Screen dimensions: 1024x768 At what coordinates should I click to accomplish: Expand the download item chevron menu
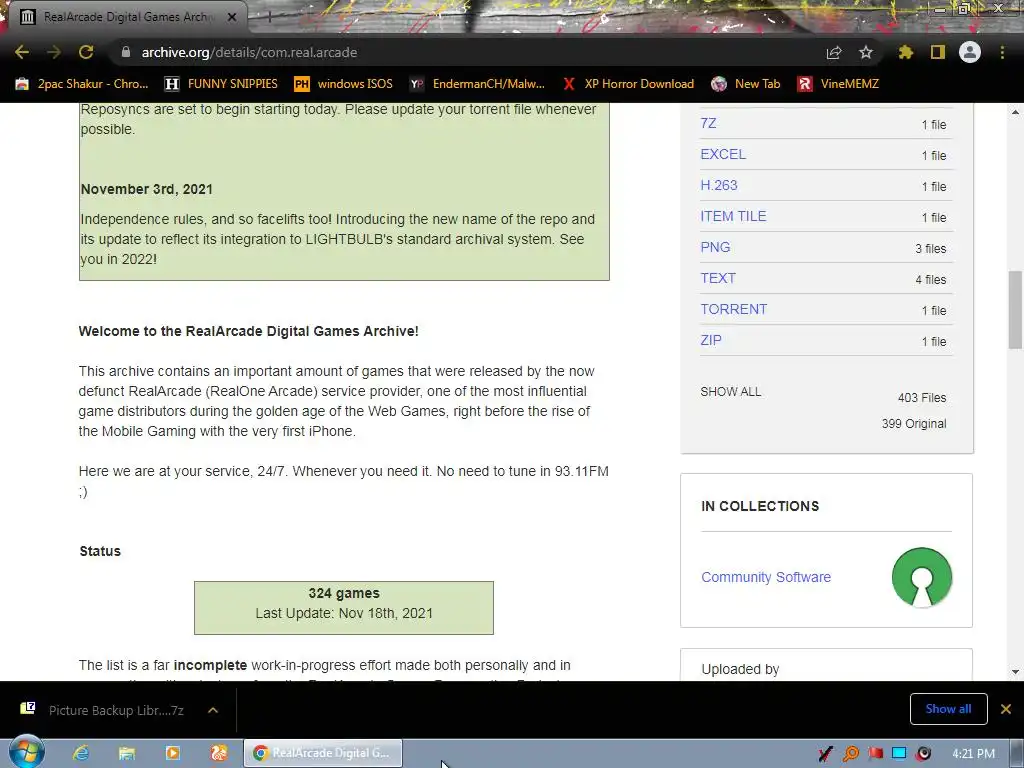tap(213, 710)
